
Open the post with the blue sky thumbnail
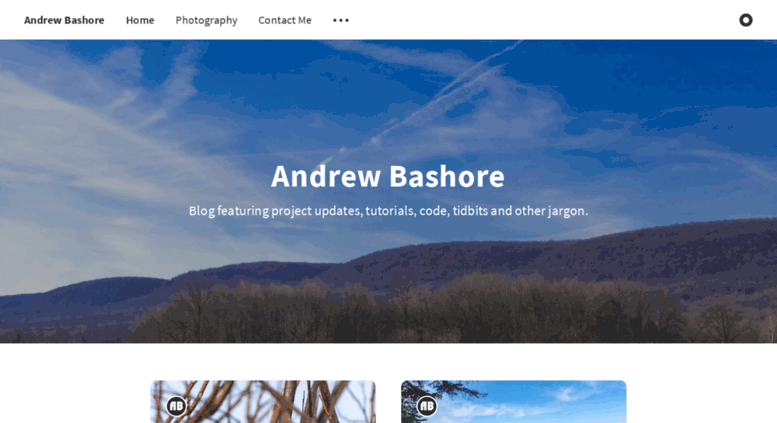tap(513, 402)
